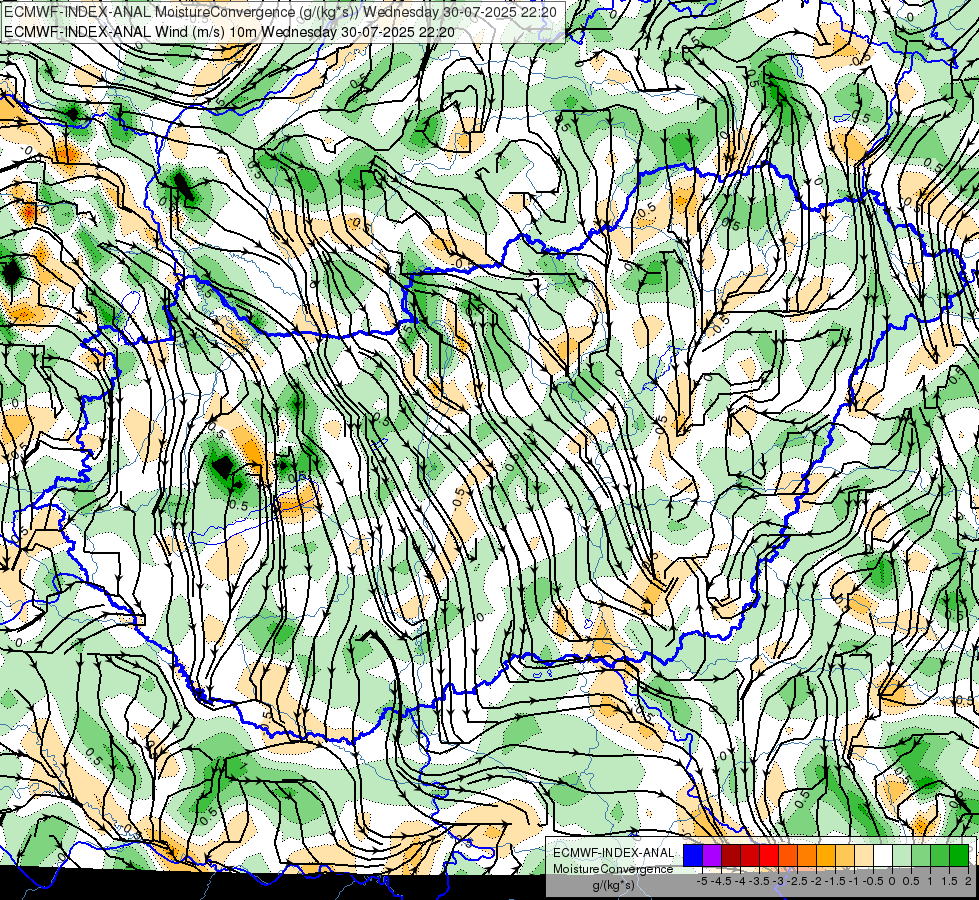979x900 pixels.
Task: Select the bright red swatch above -3
Action: (x=769, y=855)
